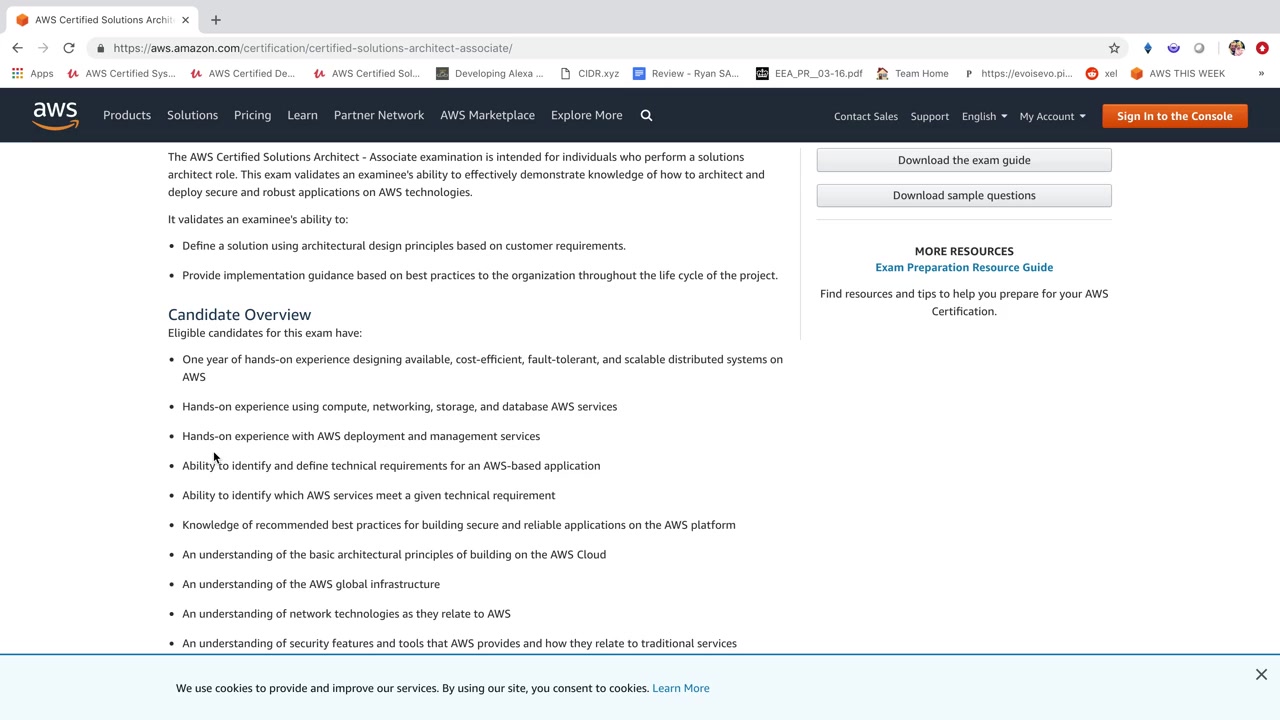Click the red circular icon beside the avatar
The width and height of the screenshot is (1280, 720).
click(x=1262, y=48)
